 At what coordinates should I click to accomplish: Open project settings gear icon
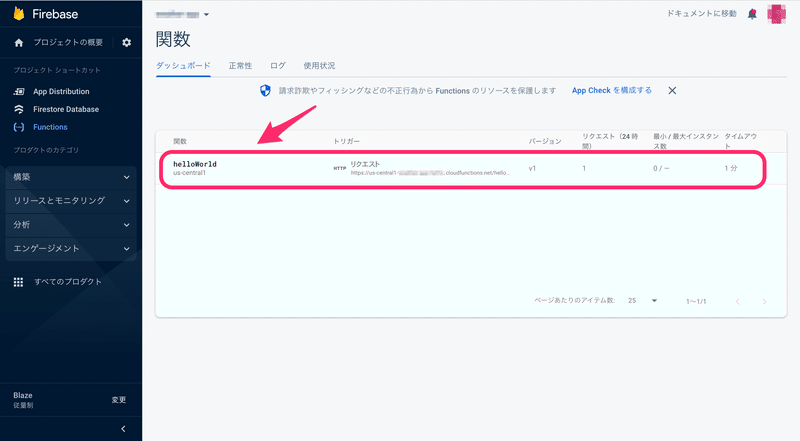point(127,42)
